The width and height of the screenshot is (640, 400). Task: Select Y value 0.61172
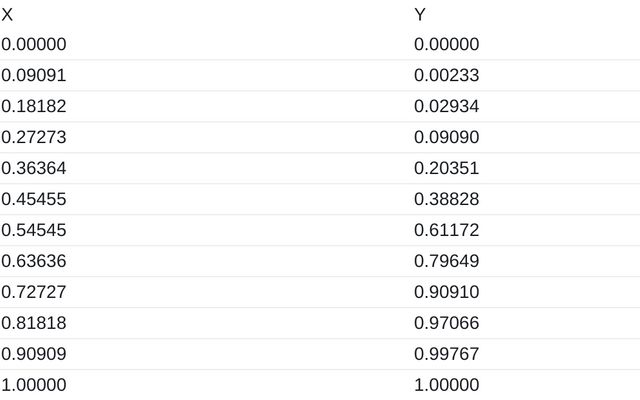coord(447,231)
